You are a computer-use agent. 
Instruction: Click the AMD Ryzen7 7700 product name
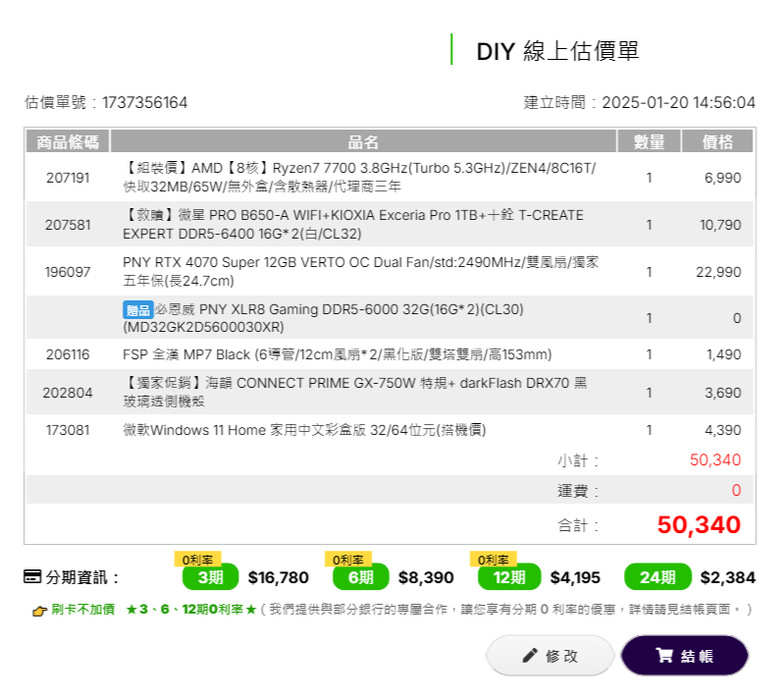[x=359, y=177]
